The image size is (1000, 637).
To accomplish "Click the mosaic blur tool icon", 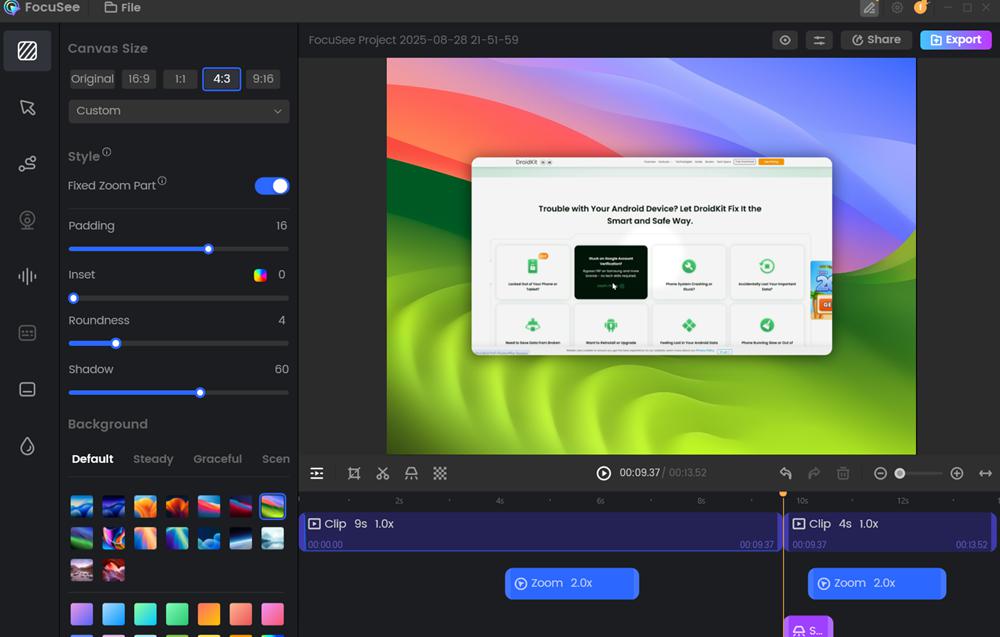I will point(440,473).
